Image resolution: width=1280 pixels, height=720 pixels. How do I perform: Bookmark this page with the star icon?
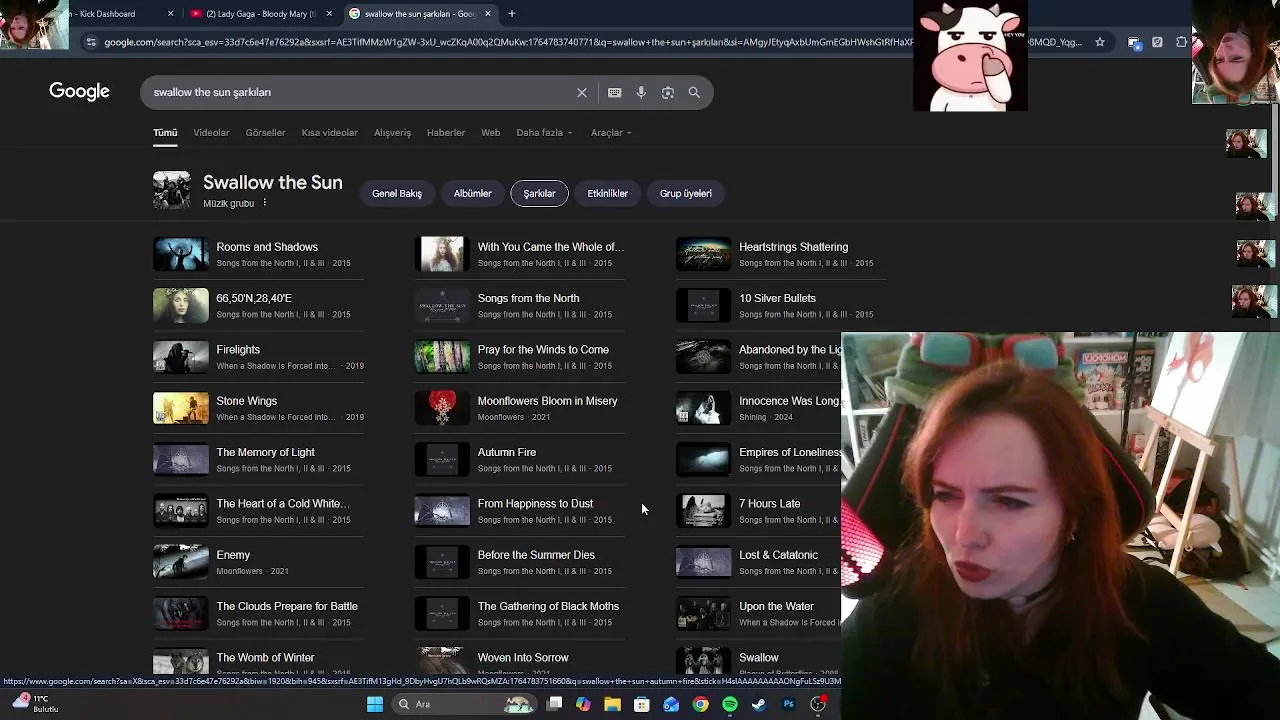tap(1100, 42)
